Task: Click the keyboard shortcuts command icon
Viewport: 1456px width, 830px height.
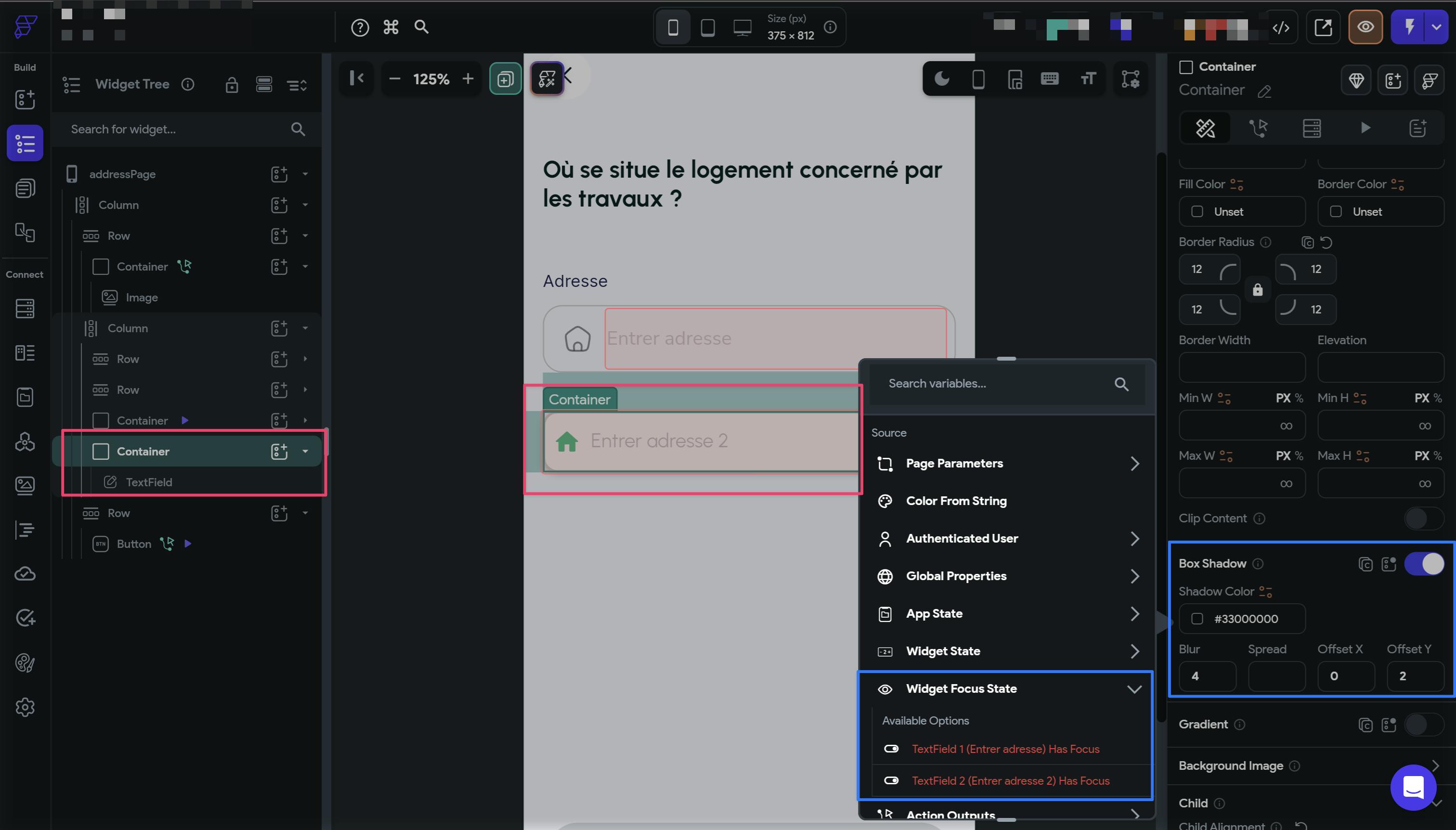Action: [x=390, y=27]
